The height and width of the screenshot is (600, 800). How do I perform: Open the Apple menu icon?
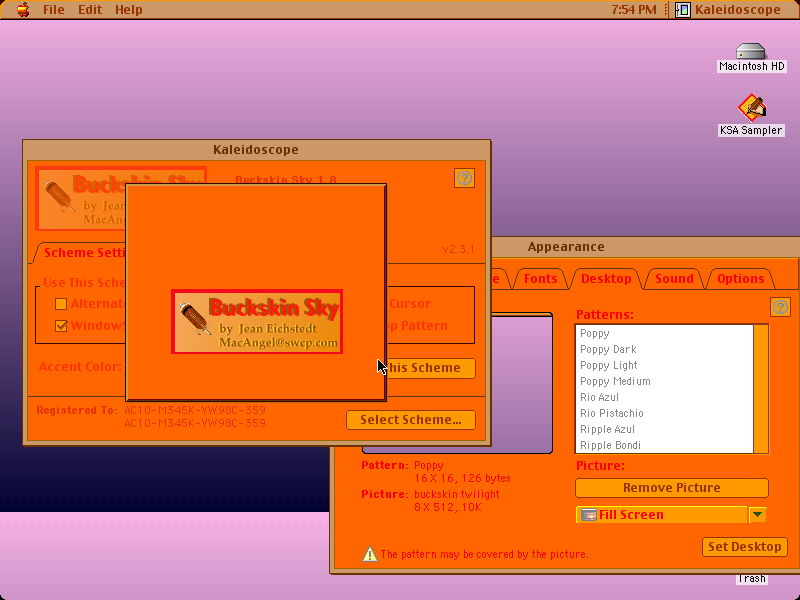coord(23,9)
